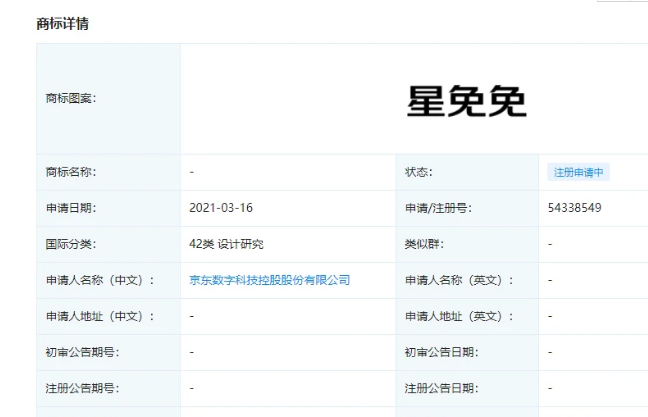648x417 pixels.
Task: Click the 申请/注册号 label
Action: [x=438, y=208]
